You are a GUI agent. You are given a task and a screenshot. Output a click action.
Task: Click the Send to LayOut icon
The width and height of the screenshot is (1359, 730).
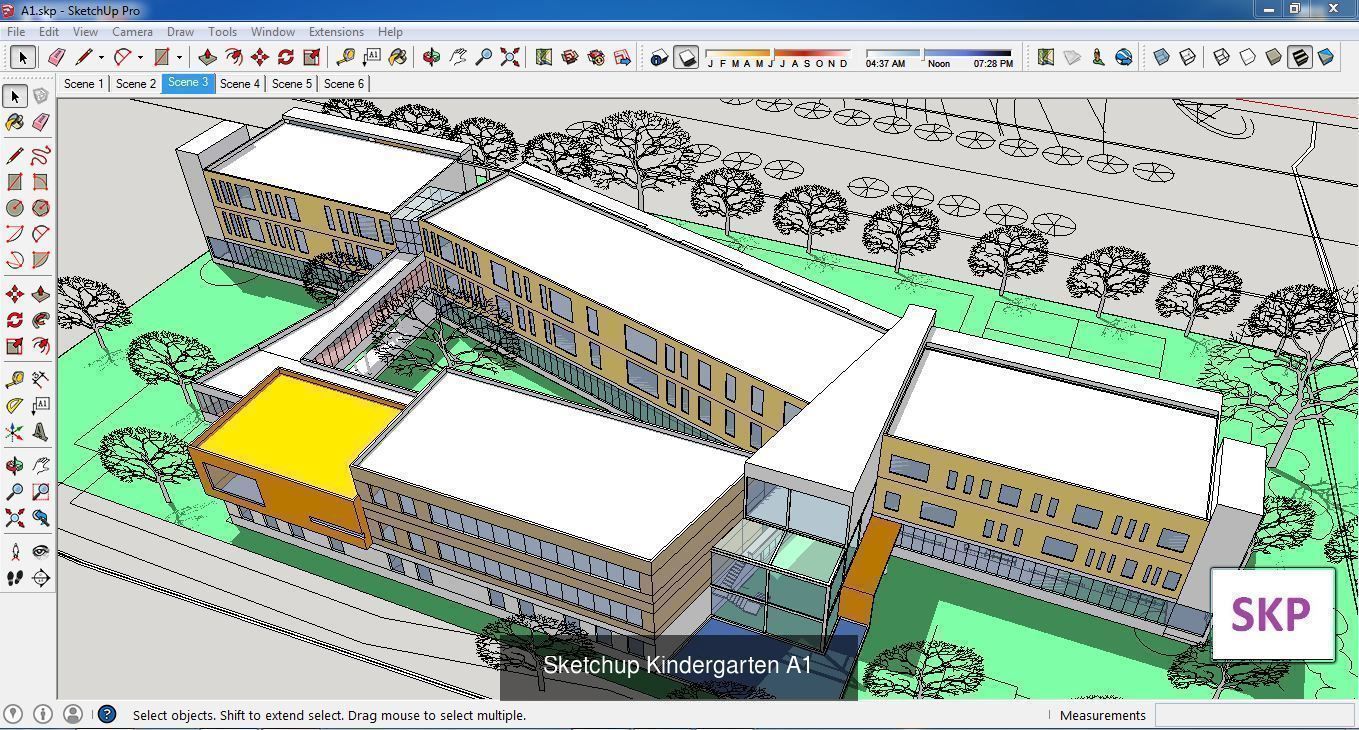pyautogui.click(x=622, y=57)
